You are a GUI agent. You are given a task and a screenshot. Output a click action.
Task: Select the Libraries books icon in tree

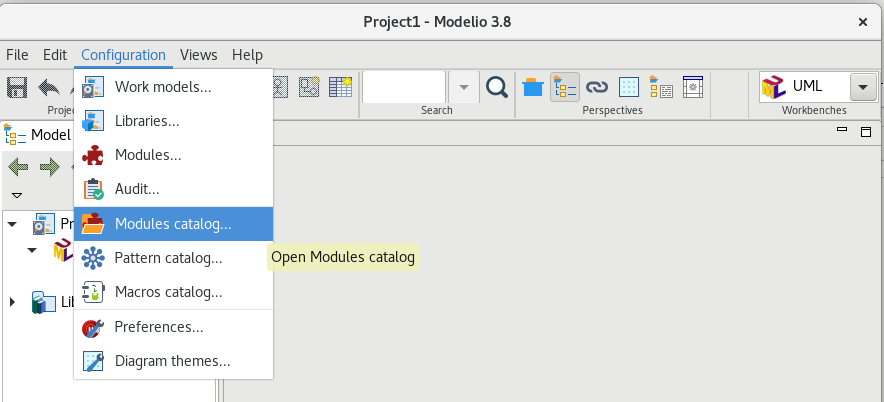44,302
